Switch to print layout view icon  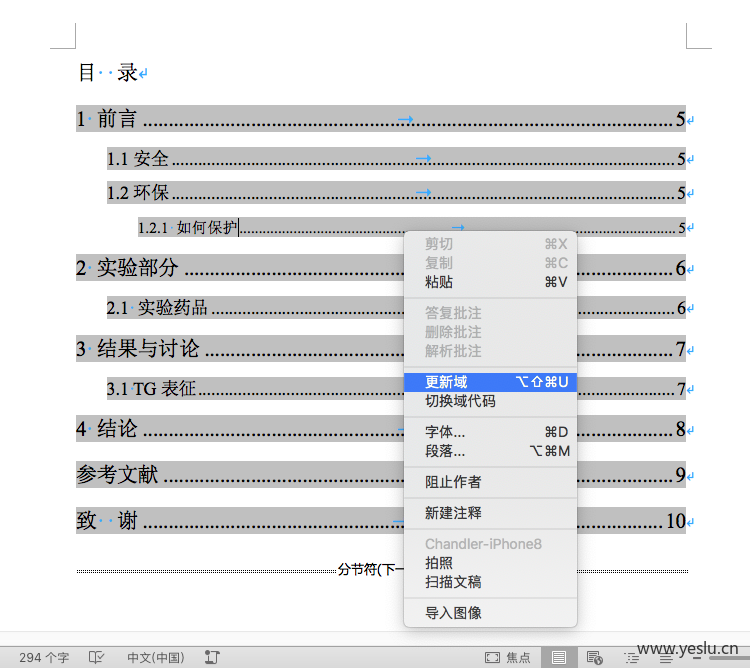pyautogui.click(x=559, y=658)
